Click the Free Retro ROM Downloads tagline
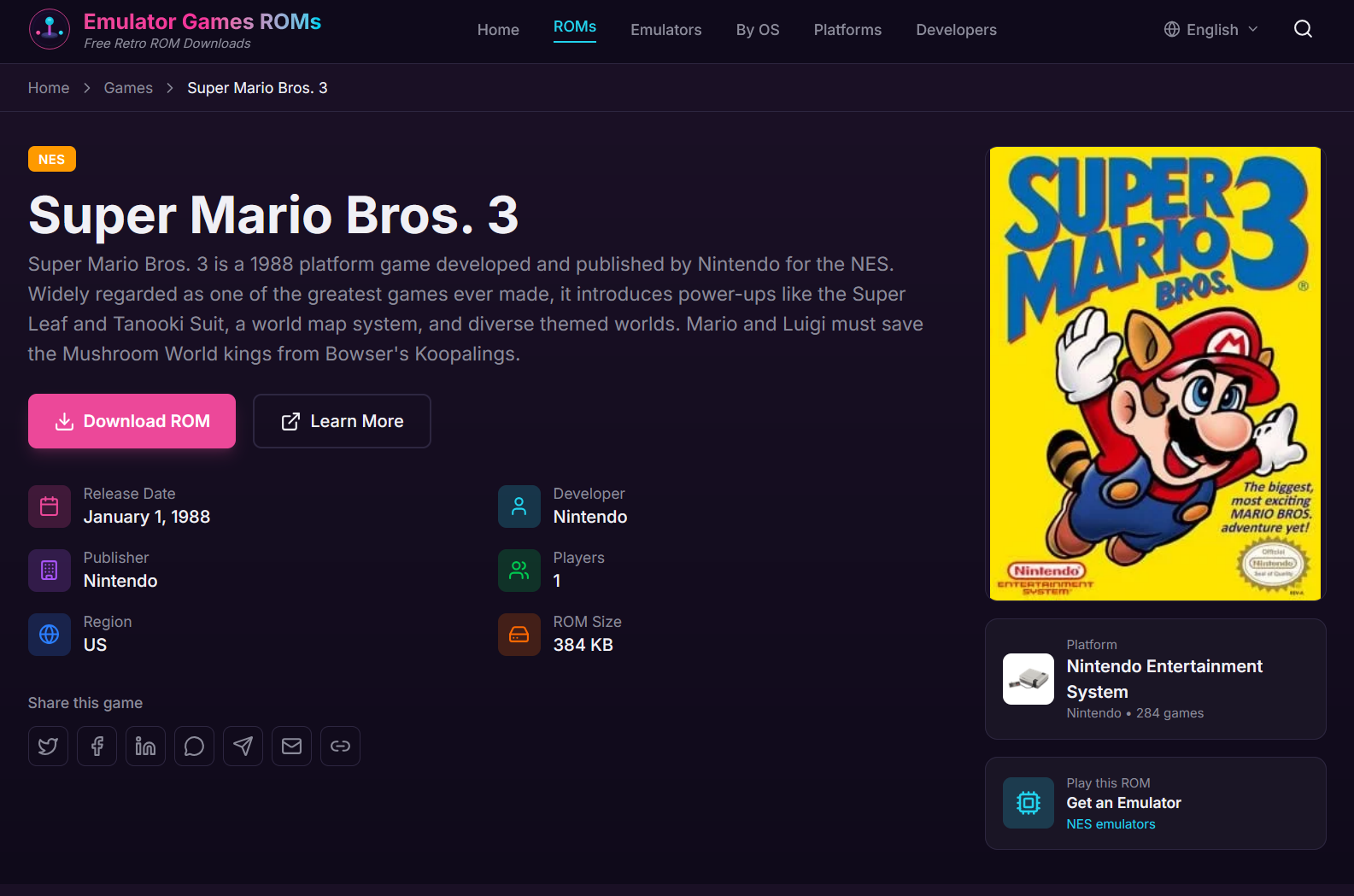 [167, 44]
